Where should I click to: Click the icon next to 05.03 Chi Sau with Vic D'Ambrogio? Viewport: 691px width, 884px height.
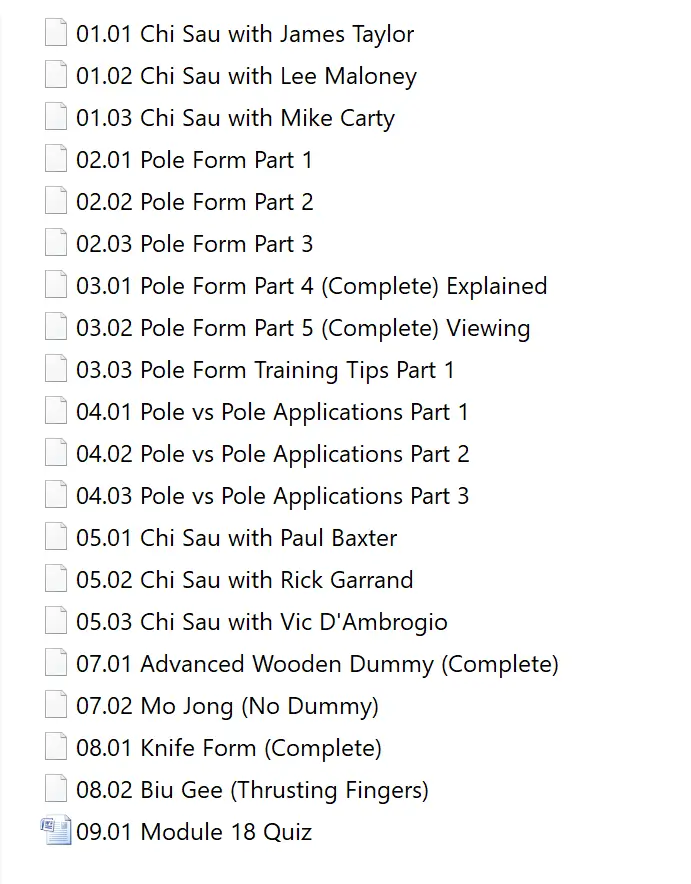point(56,622)
